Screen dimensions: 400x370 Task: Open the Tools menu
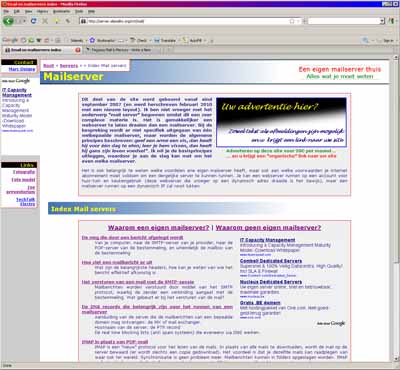click(x=79, y=11)
